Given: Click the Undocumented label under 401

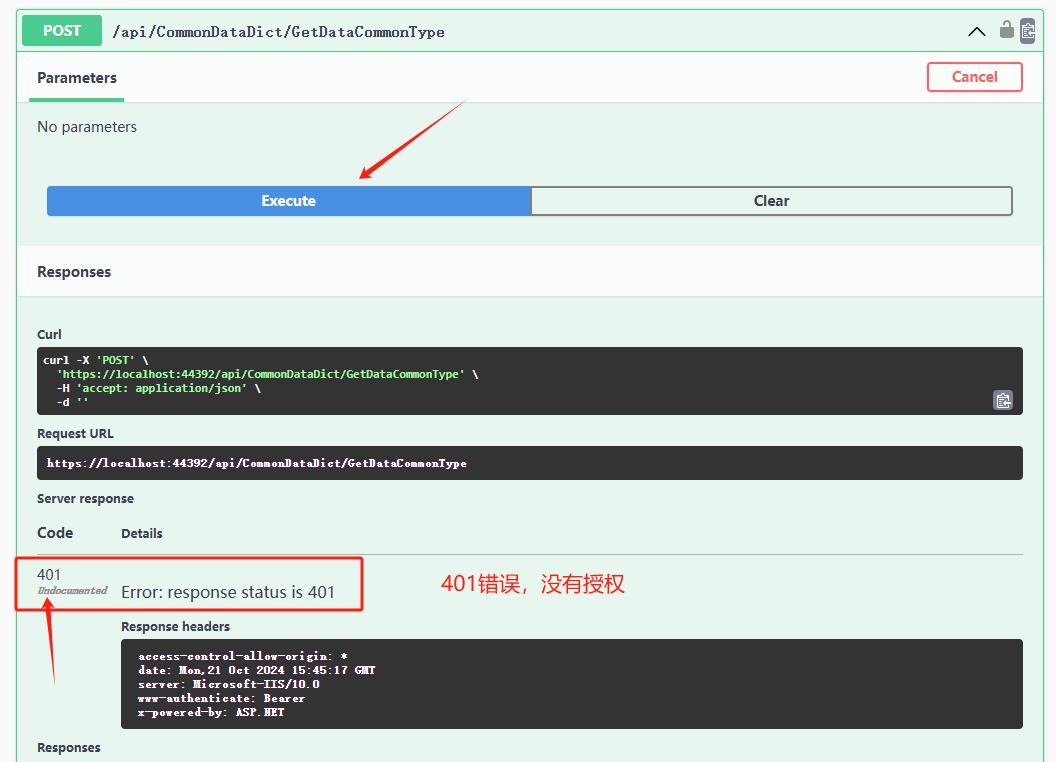Looking at the screenshot, I should [72, 591].
